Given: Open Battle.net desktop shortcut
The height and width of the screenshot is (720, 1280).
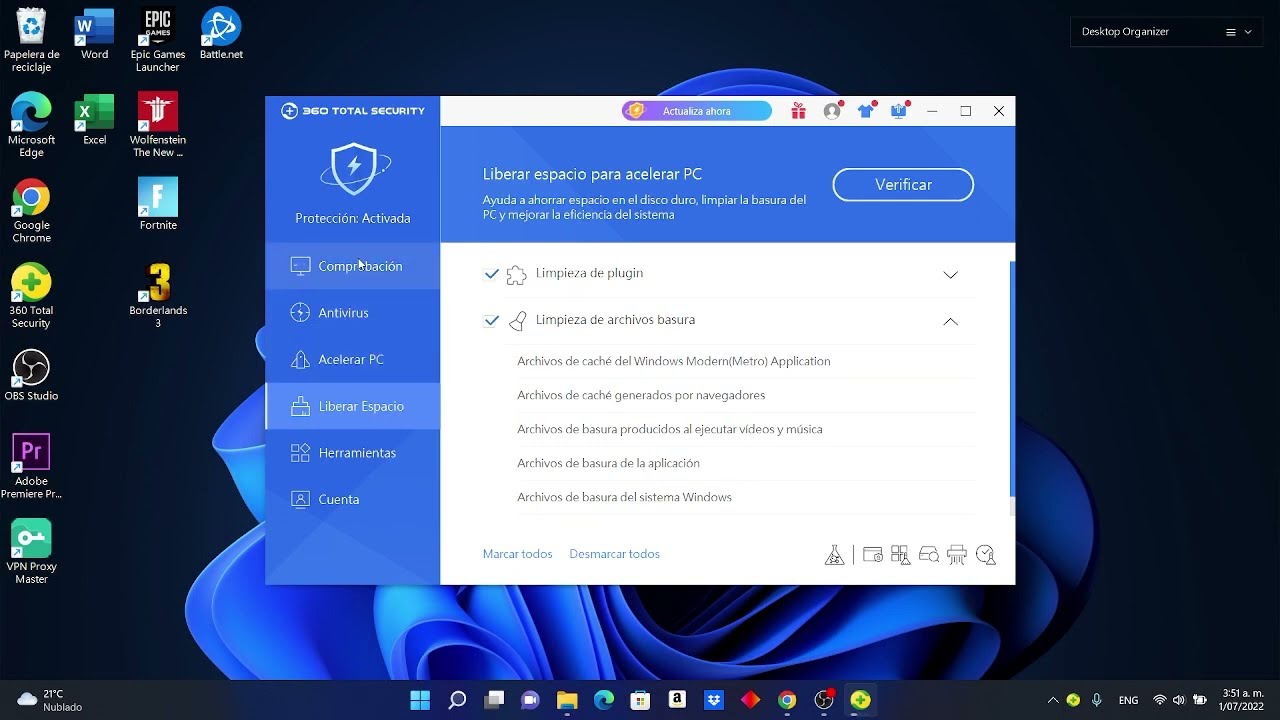Looking at the screenshot, I should click(221, 34).
